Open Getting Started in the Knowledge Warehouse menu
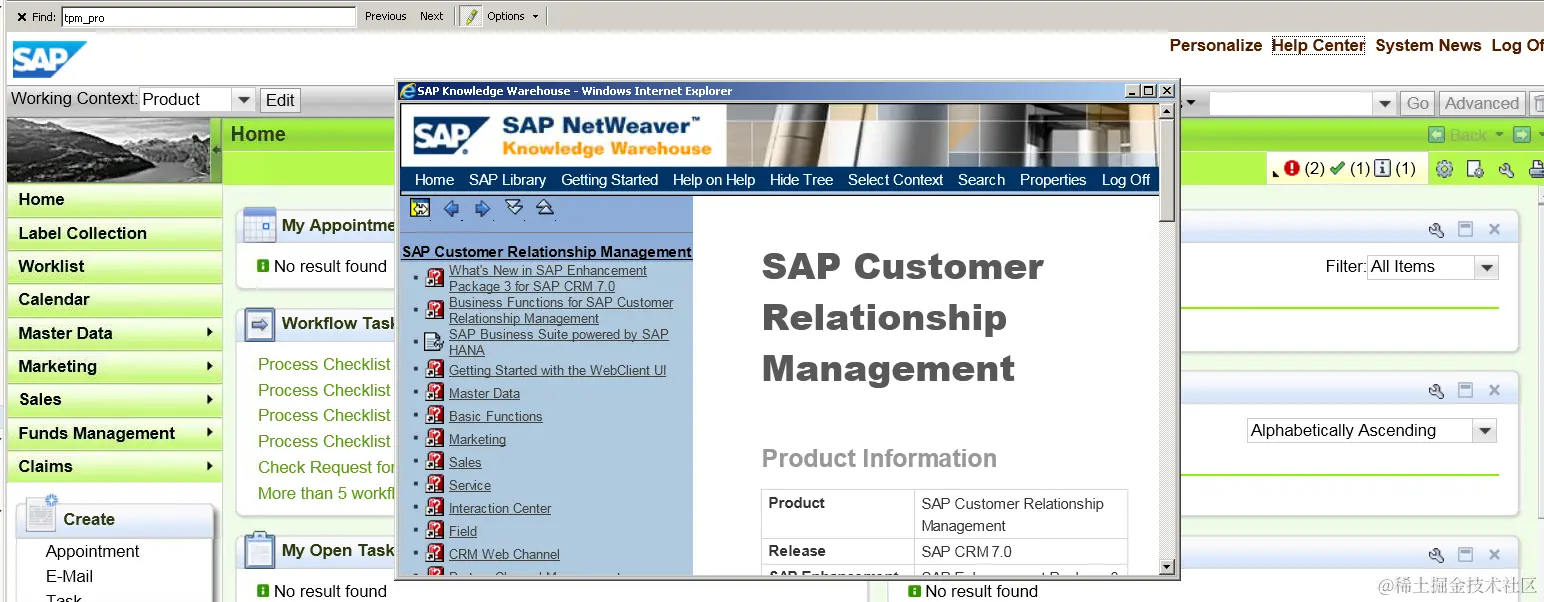The width and height of the screenshot is (1544, 602). click(609, 180)
